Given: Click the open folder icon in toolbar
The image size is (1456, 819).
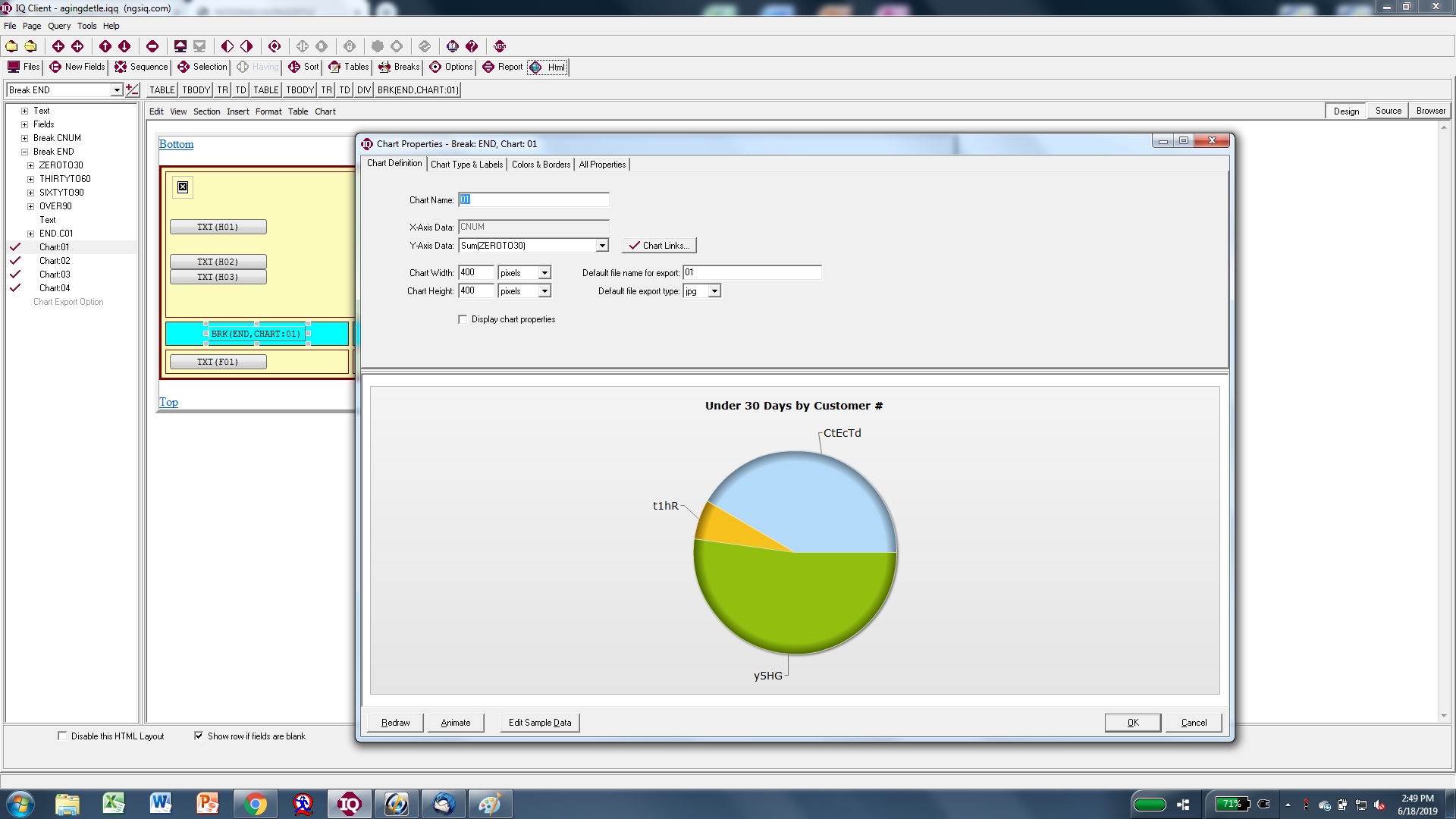Looking at the screenshot, I should point(30,46).
